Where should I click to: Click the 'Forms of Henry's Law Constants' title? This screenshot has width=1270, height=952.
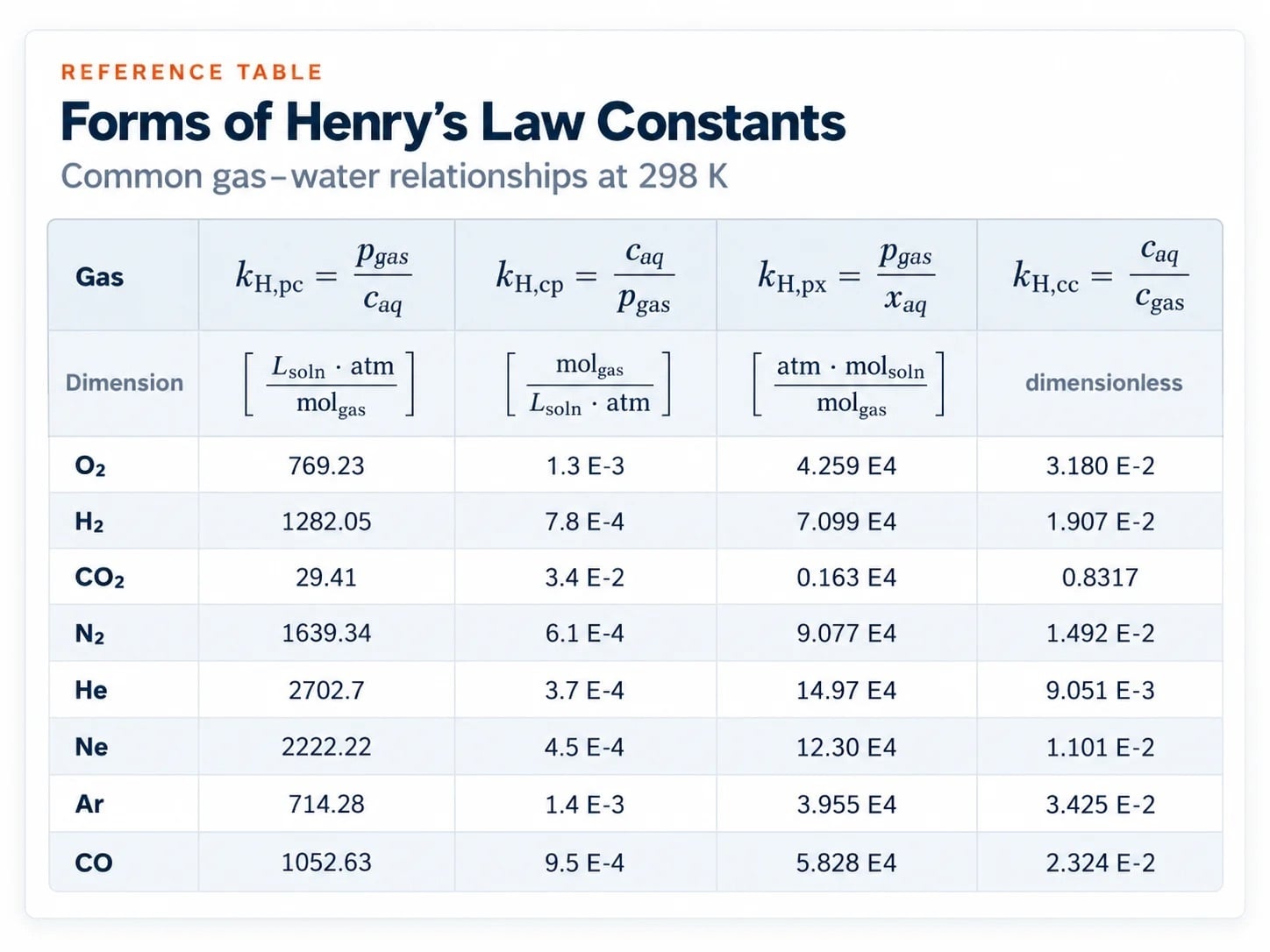point(453,122)
